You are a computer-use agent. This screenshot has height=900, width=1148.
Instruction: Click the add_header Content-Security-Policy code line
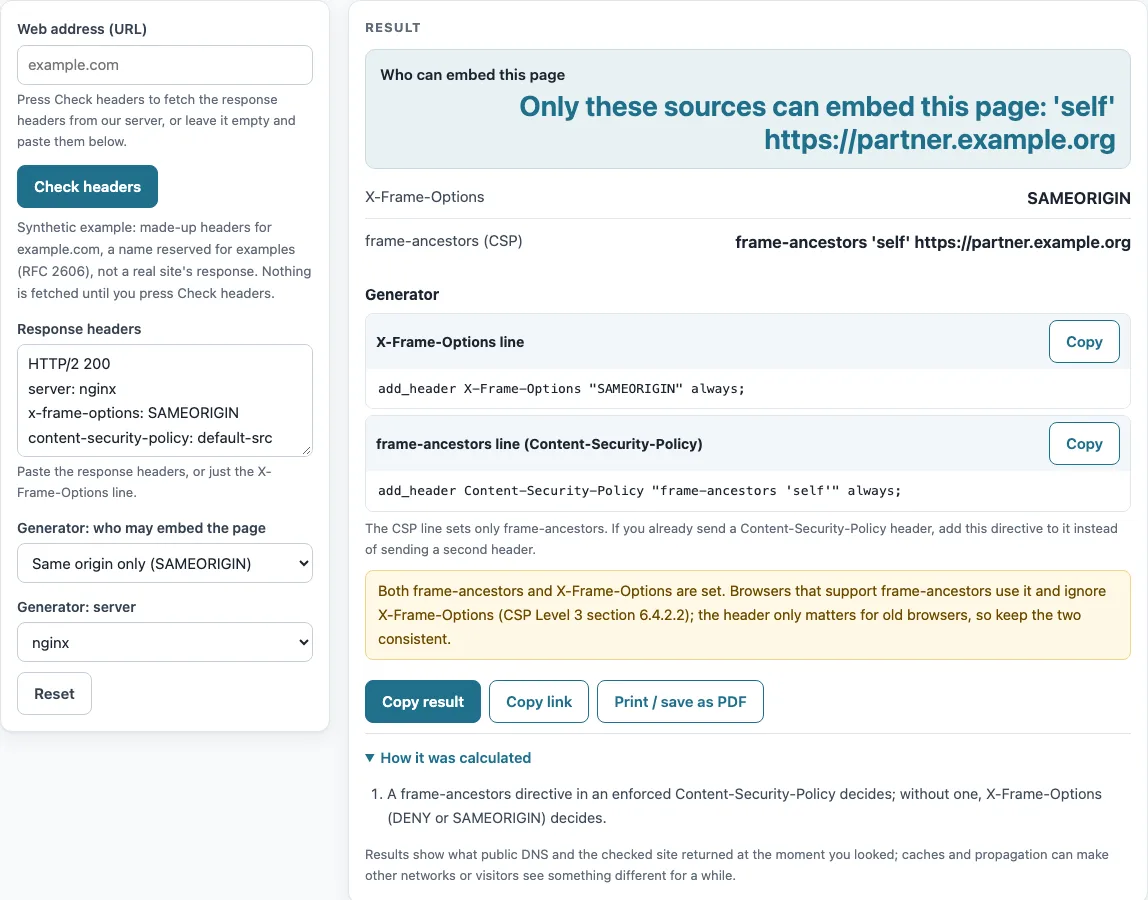639,491
